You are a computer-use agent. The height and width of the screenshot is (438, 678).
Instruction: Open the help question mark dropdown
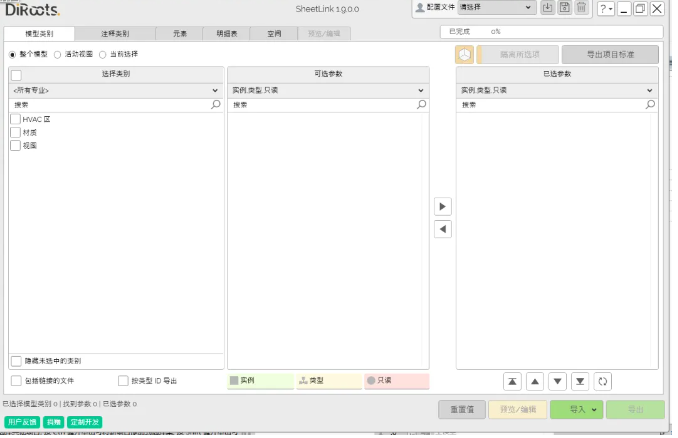(x=606, y=9)
